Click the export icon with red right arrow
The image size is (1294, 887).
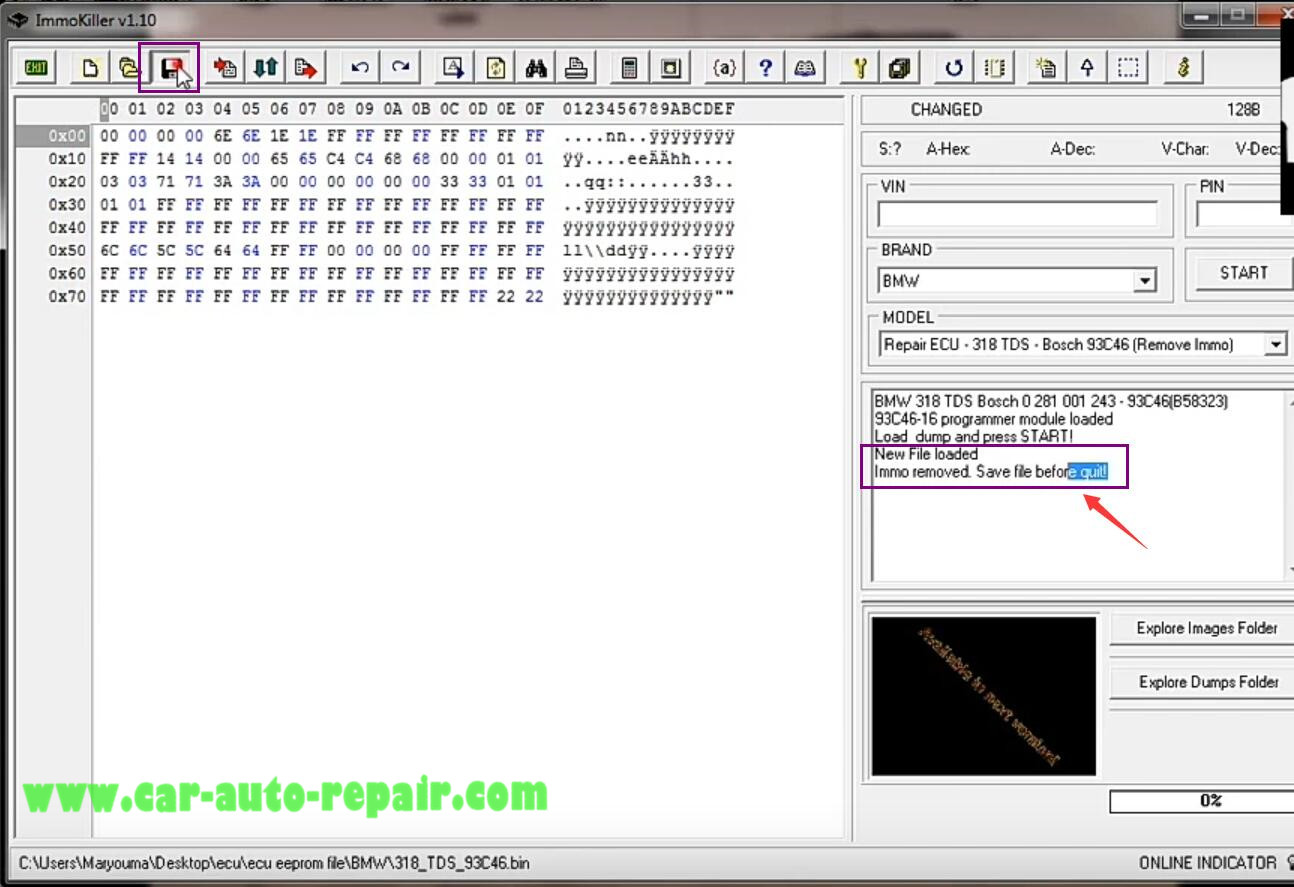pyautogui.click(x=306, y=68)
